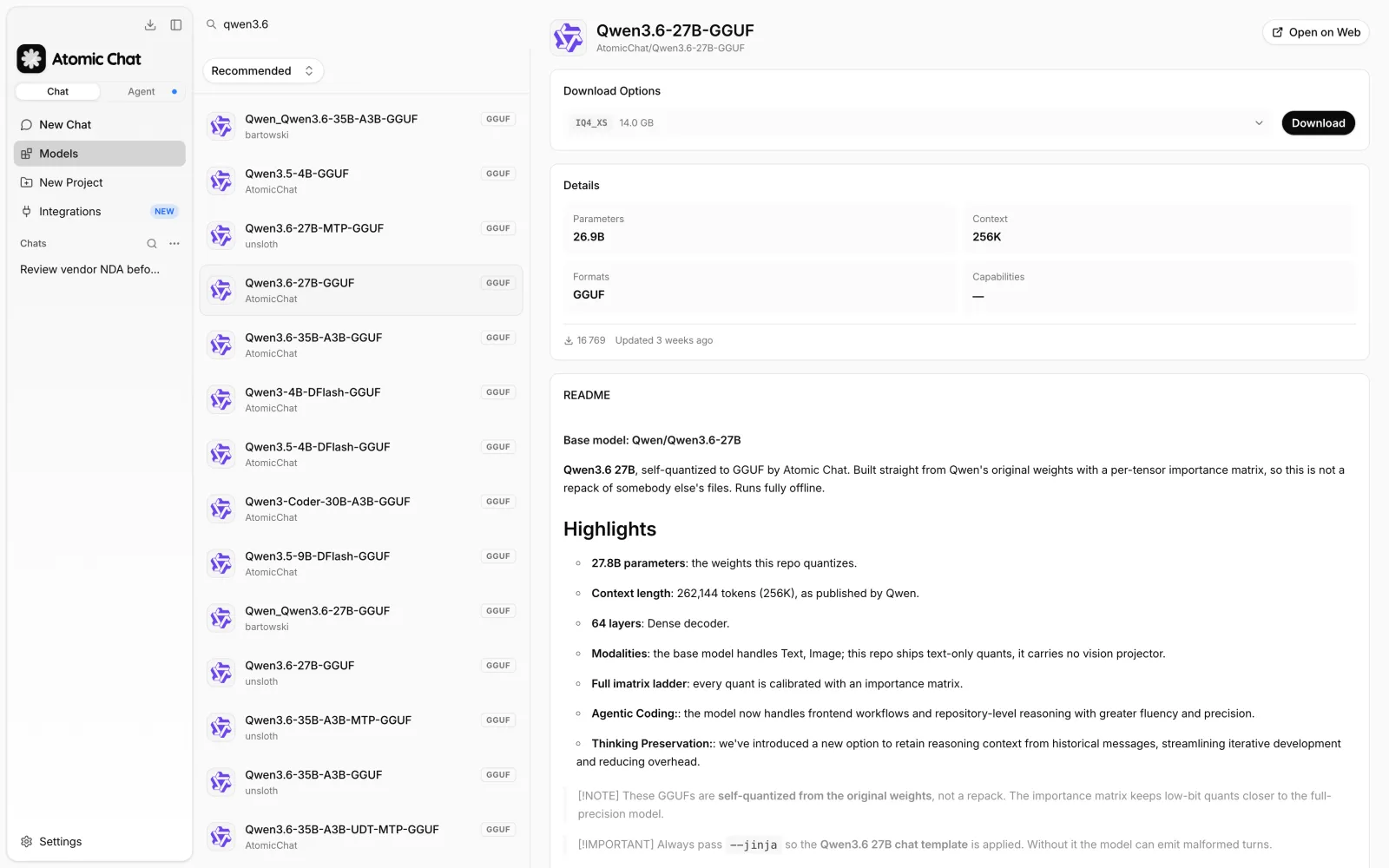Viewport: 1389px width, 868px height.
Task: Switch to the Chat tab
Action: pyautogui.click(x=57, y=91)
